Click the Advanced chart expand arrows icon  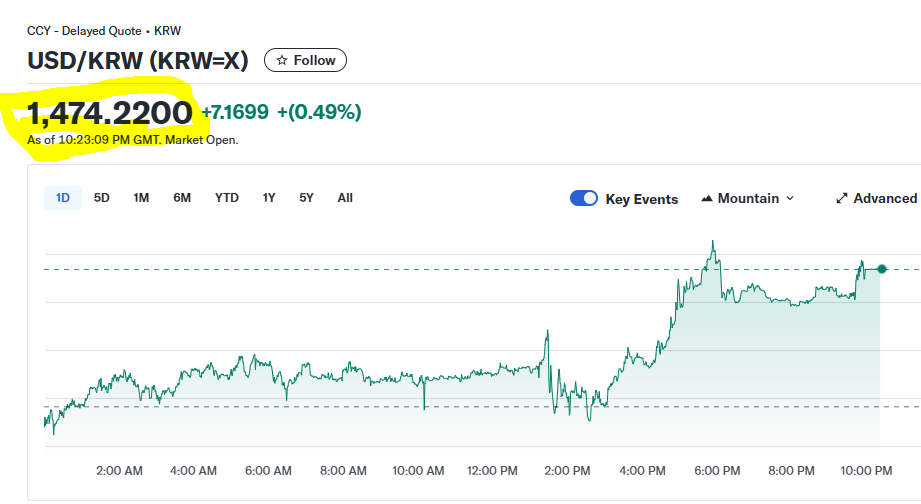(x=842, y=199)
